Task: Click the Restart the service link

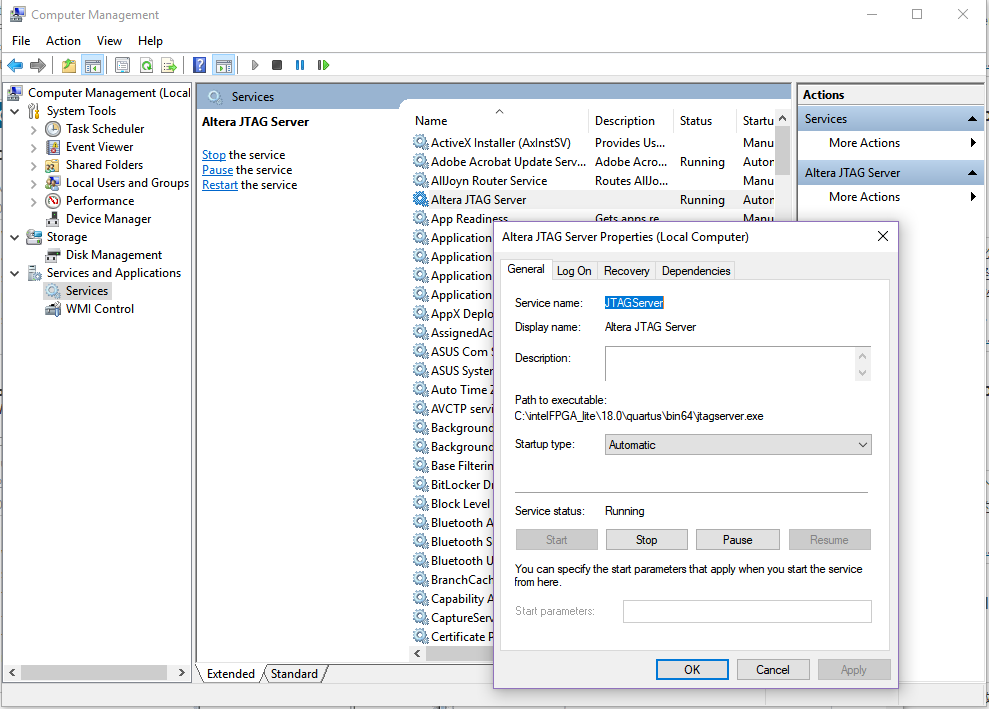Action: [x=220, y=185]
